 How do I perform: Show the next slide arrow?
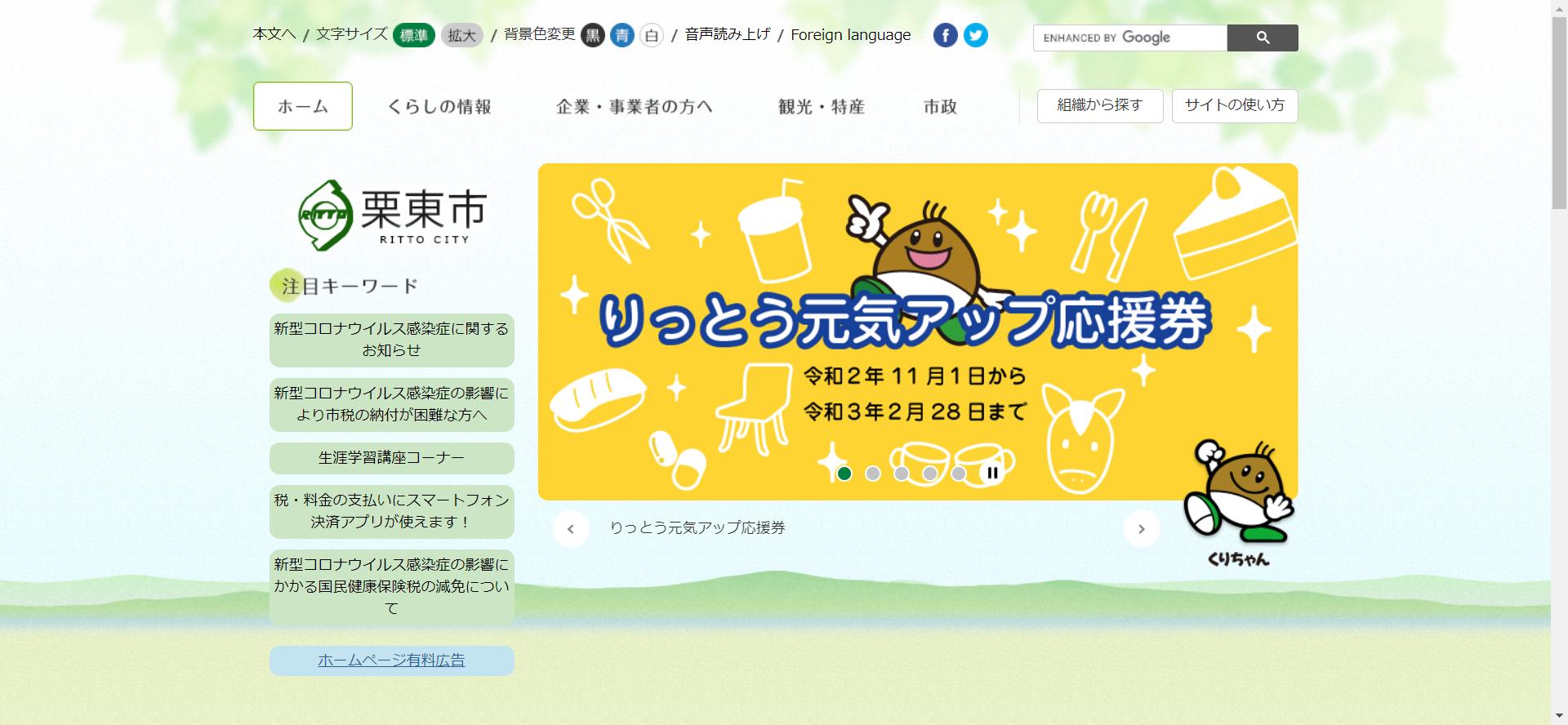pos(1142,529)
